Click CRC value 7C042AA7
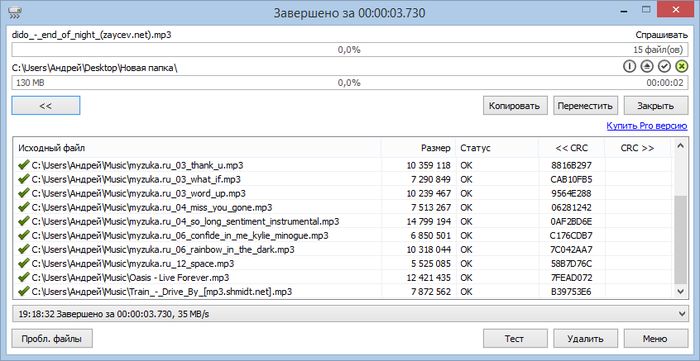The image size is (700, 361). [571, 249]
